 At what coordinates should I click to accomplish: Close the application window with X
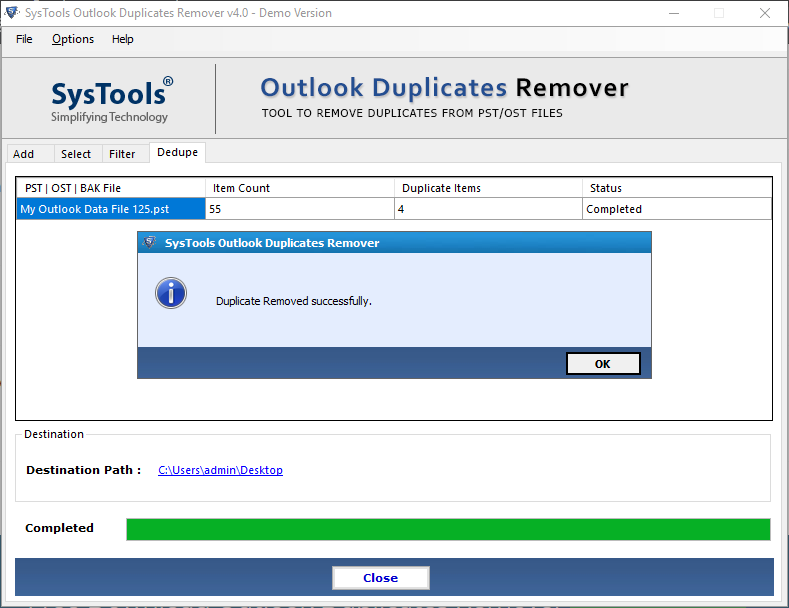tap(765, 13)
